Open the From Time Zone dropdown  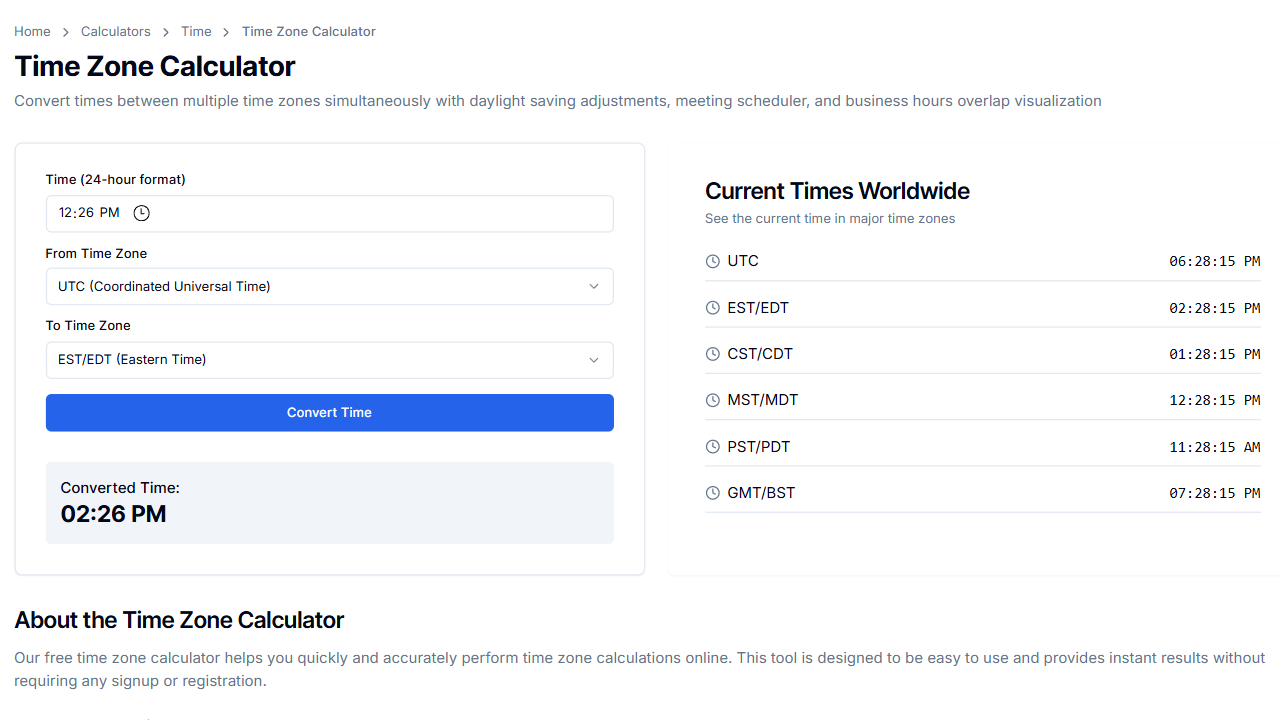(329, 286)
